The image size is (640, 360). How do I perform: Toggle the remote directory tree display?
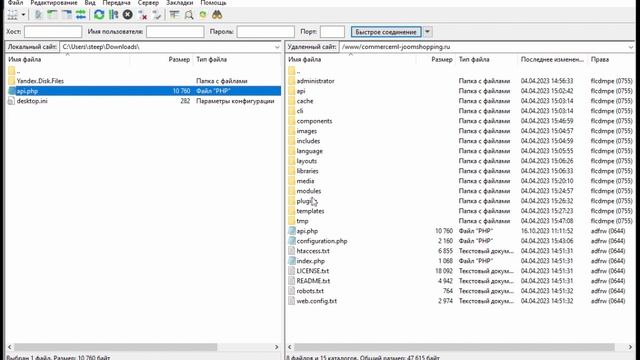(x=67, y=15)
